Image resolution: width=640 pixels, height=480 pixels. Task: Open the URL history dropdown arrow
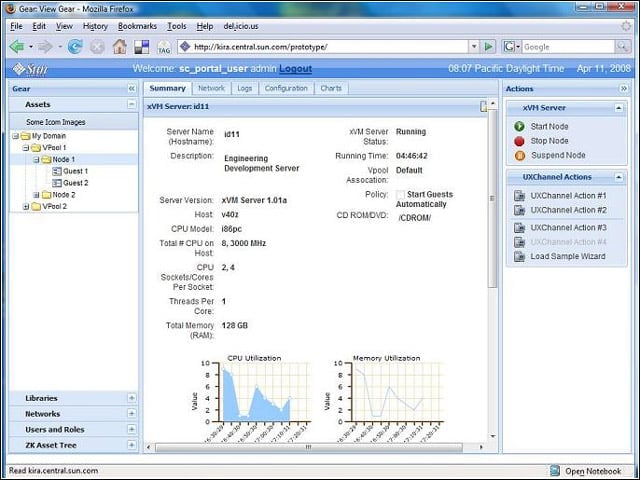point(474,47)
